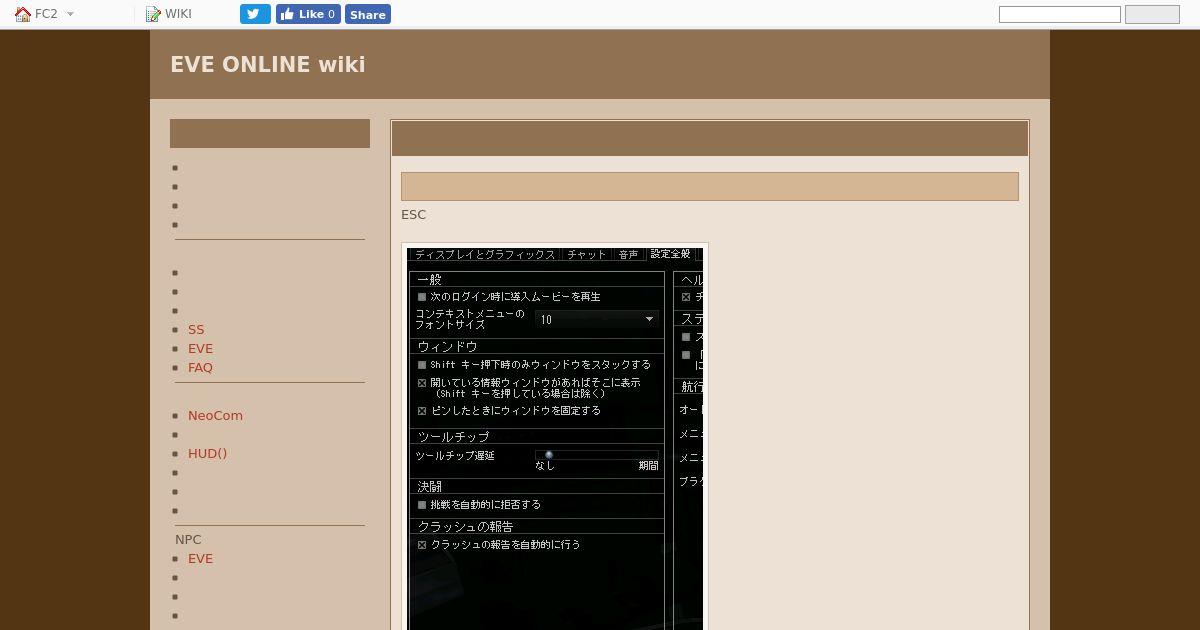Click the Facebook Share button

pyautogui.click(x=368, y=14)
